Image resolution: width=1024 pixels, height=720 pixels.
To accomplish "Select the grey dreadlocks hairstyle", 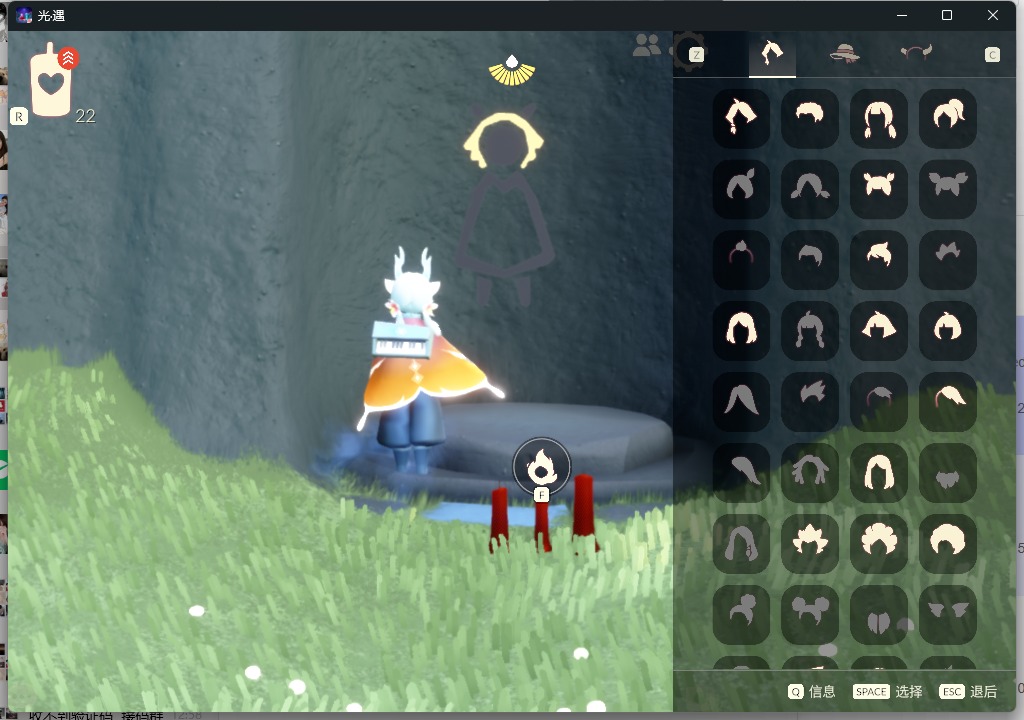I will (x=810, y=473).
